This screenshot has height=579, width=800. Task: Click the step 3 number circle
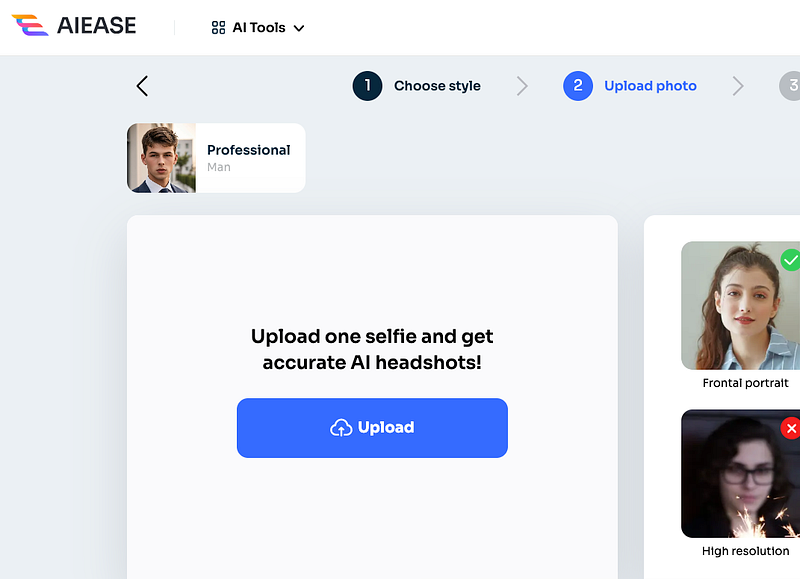point(791,86)
